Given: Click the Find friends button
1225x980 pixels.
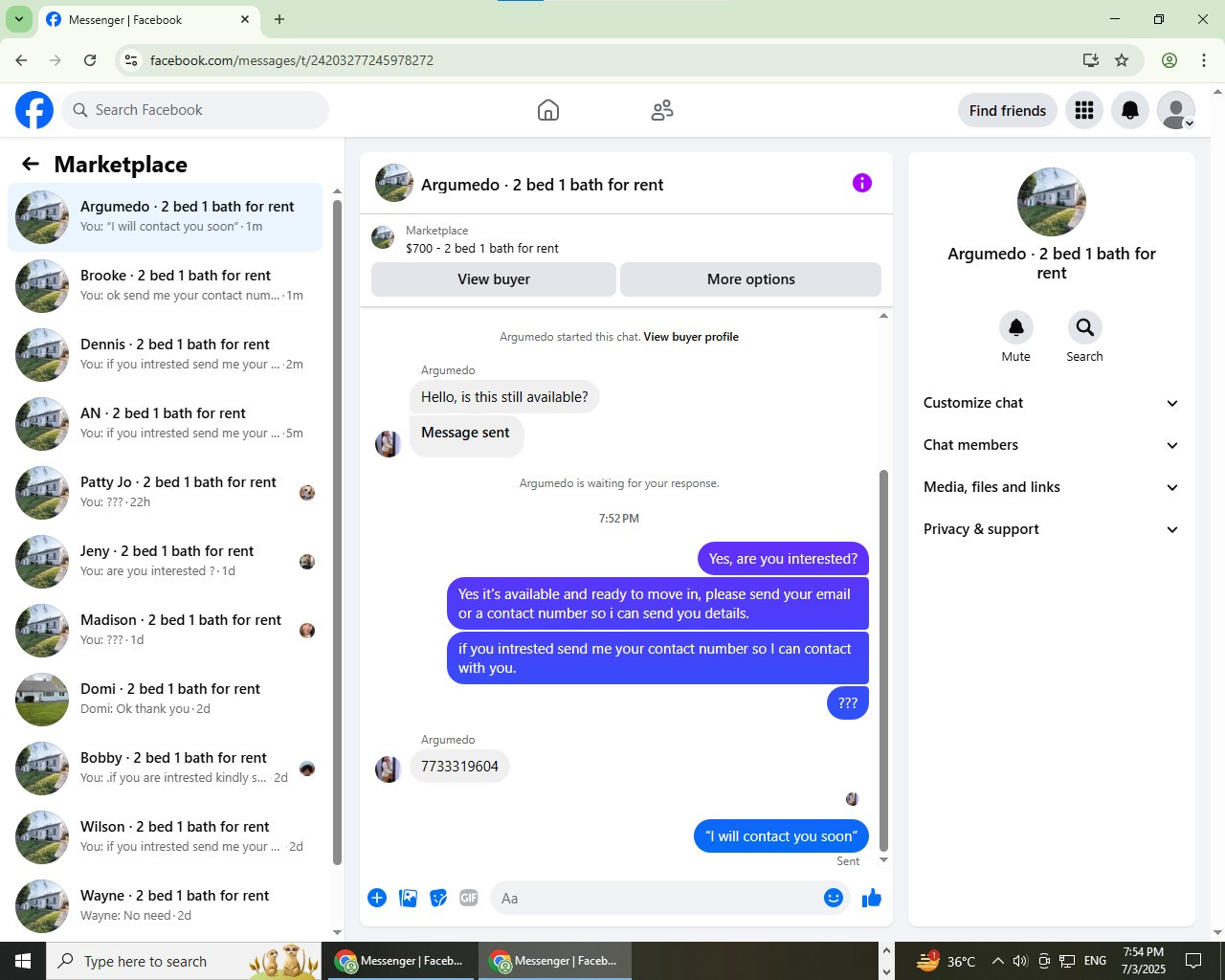Looking at the screenshot, I should click(1008, 110).
